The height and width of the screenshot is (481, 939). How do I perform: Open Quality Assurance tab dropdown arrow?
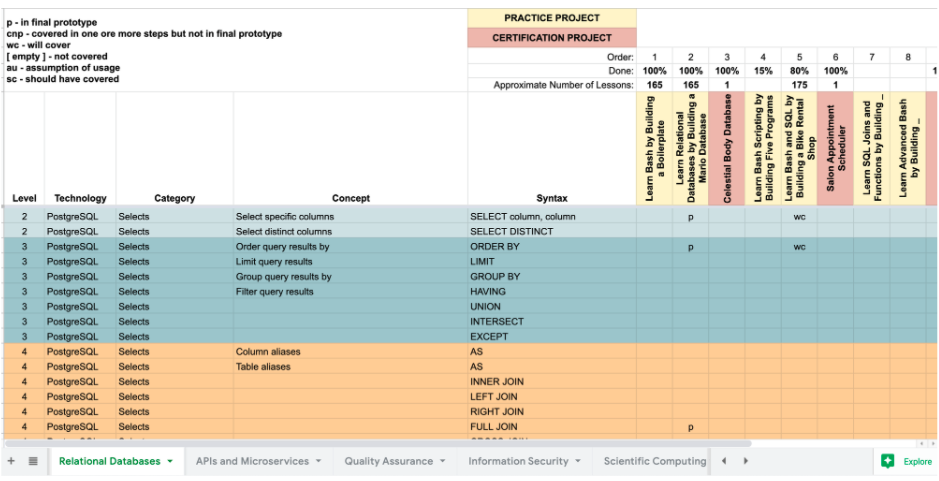(443, 462)
